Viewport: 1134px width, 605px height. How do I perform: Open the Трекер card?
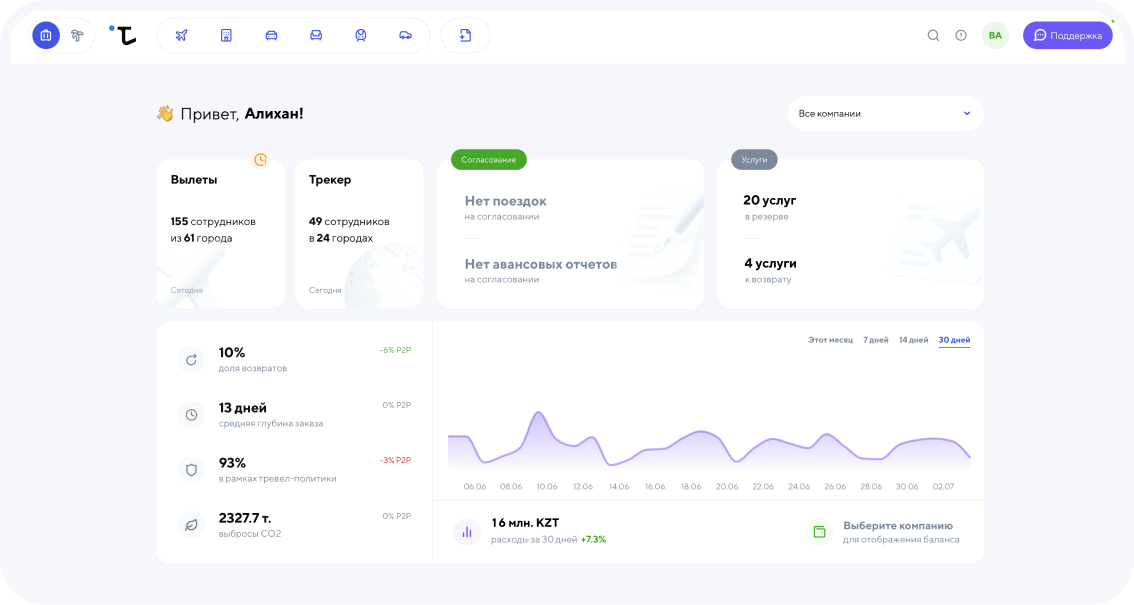(x=359, y=233)
